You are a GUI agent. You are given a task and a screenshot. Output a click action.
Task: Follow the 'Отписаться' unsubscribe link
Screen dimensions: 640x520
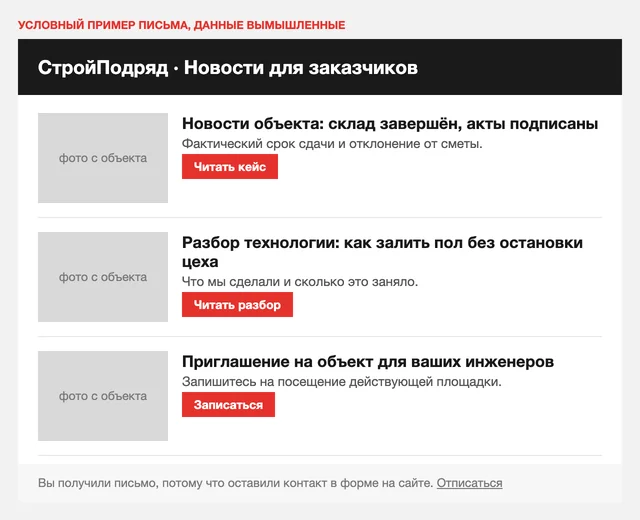[469, 483]
